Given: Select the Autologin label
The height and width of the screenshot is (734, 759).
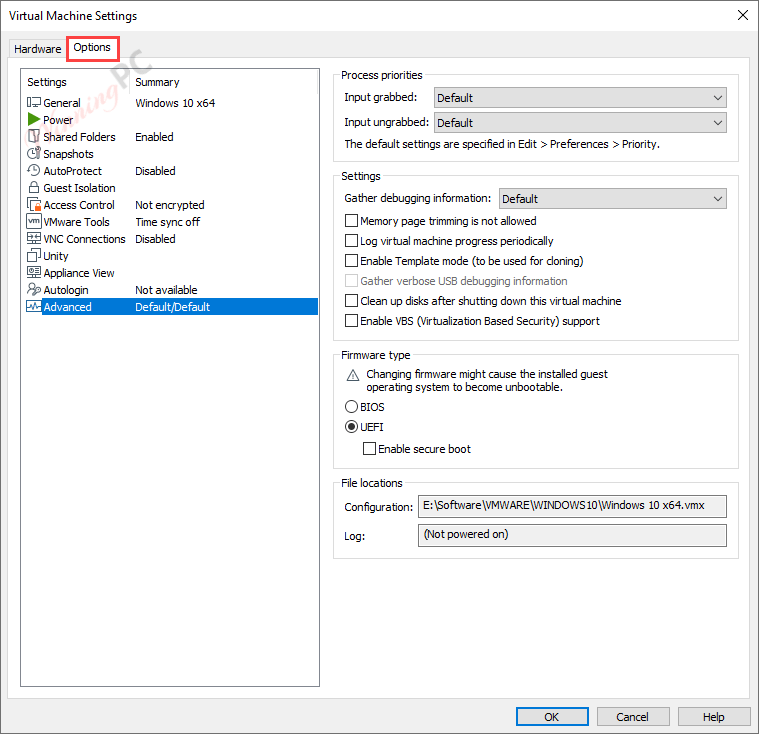Looking at the screenshot, I should point(66,290).
